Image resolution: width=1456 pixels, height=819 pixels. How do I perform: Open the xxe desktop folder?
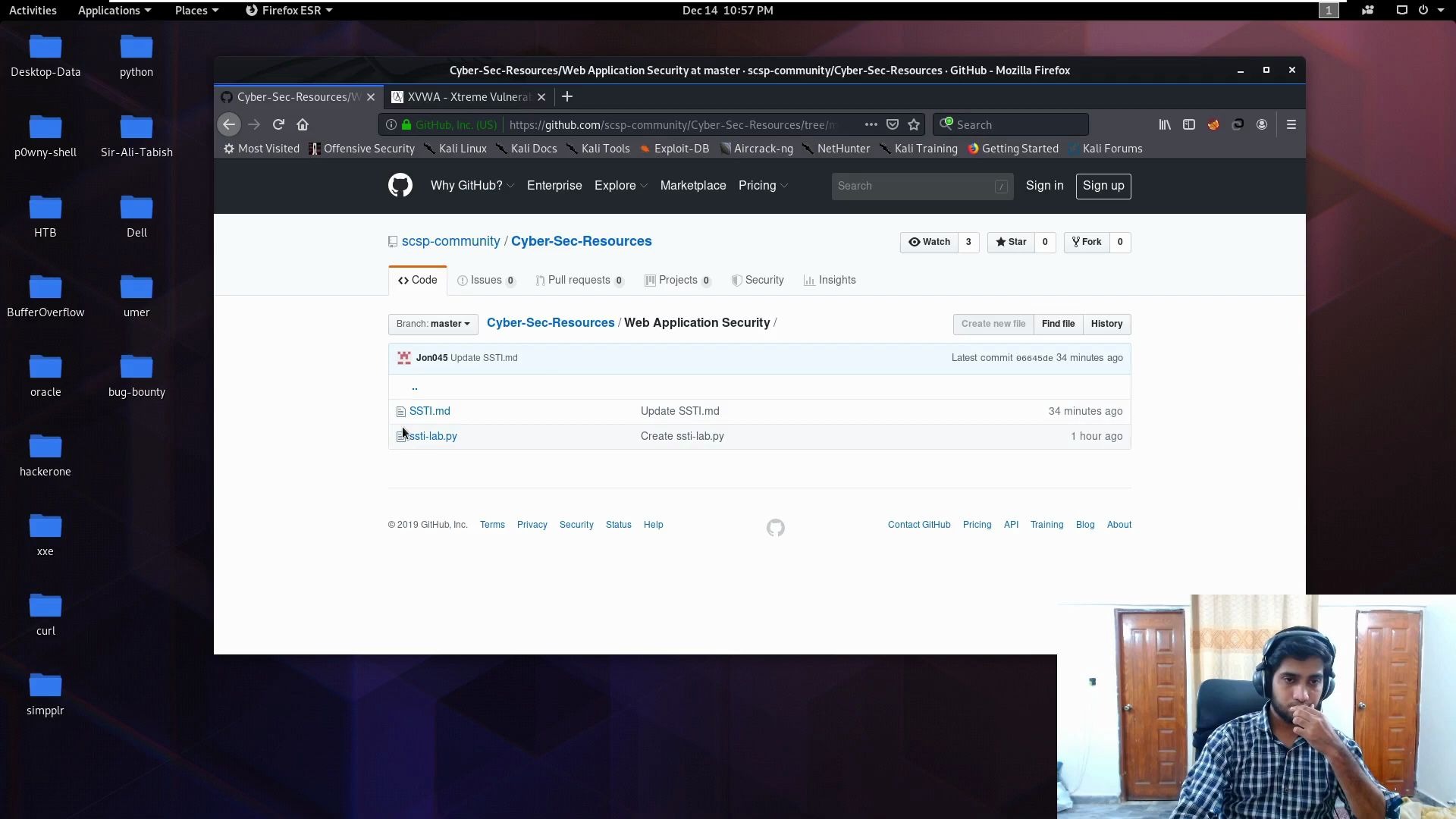pos(45,535)
